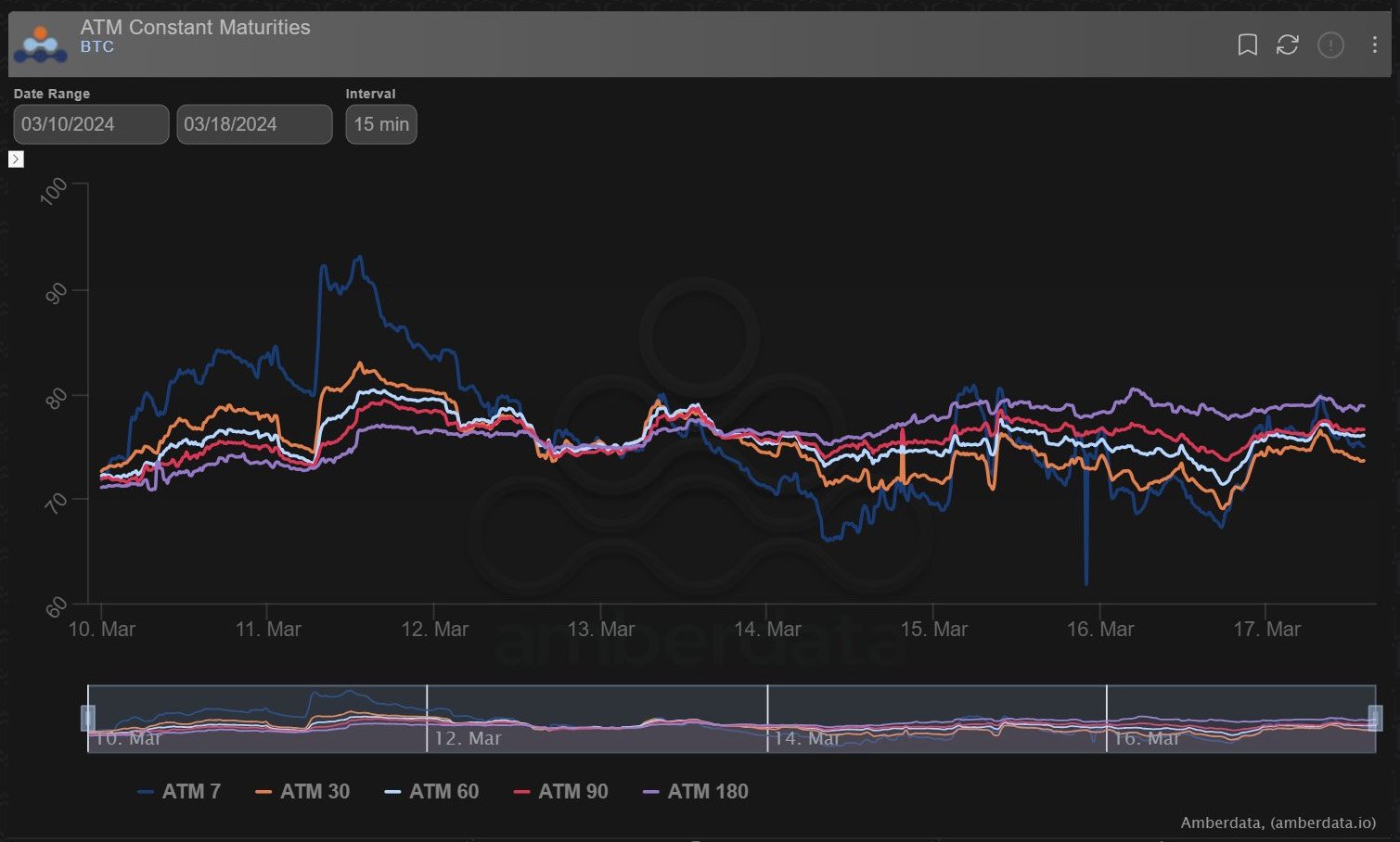Open the info alert circle icon
This screenshot has width=1400, height=842.
(x=1330, y=45)
